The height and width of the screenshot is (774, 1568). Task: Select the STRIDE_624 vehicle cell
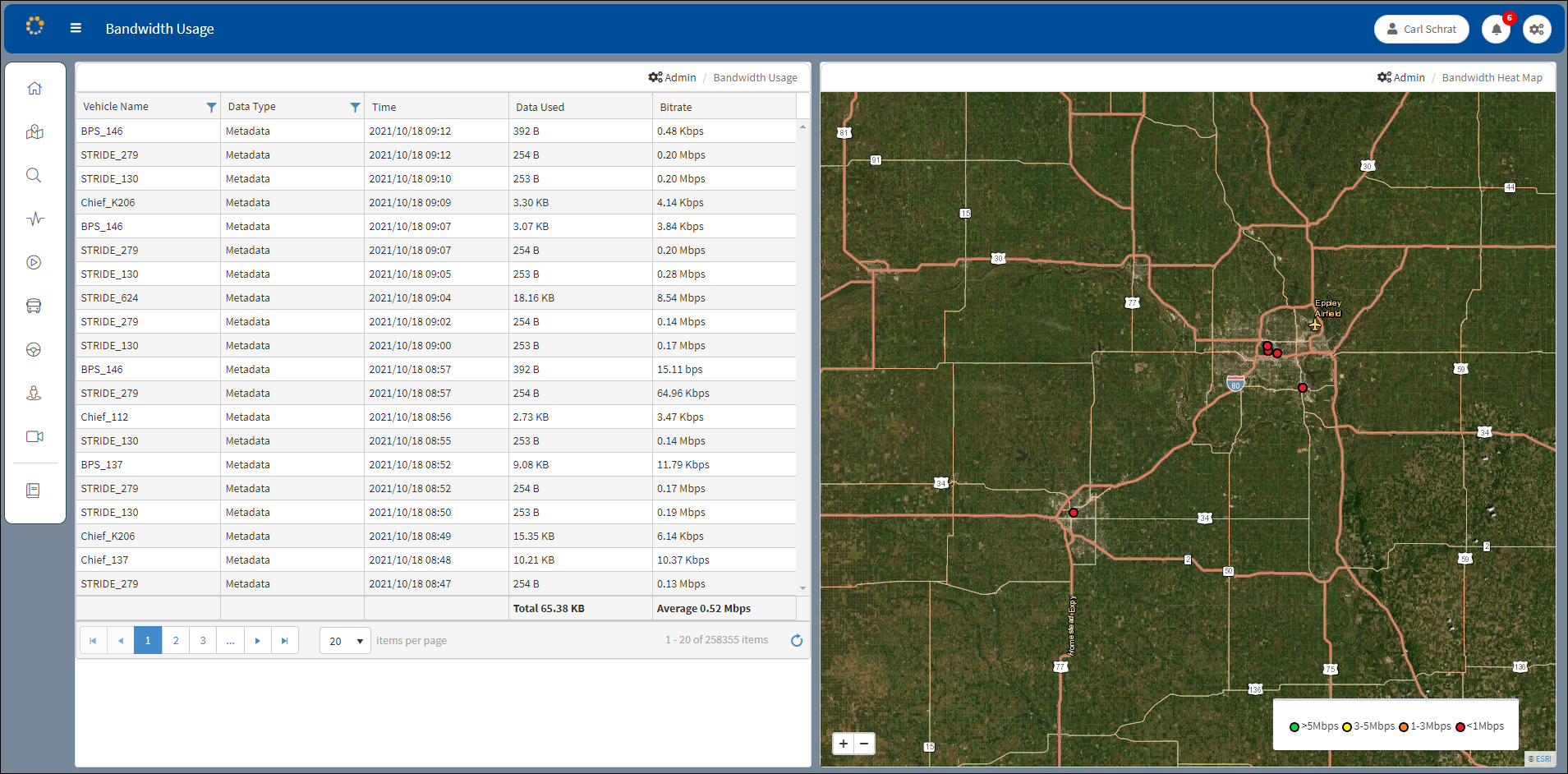click(x=148, y=297)
